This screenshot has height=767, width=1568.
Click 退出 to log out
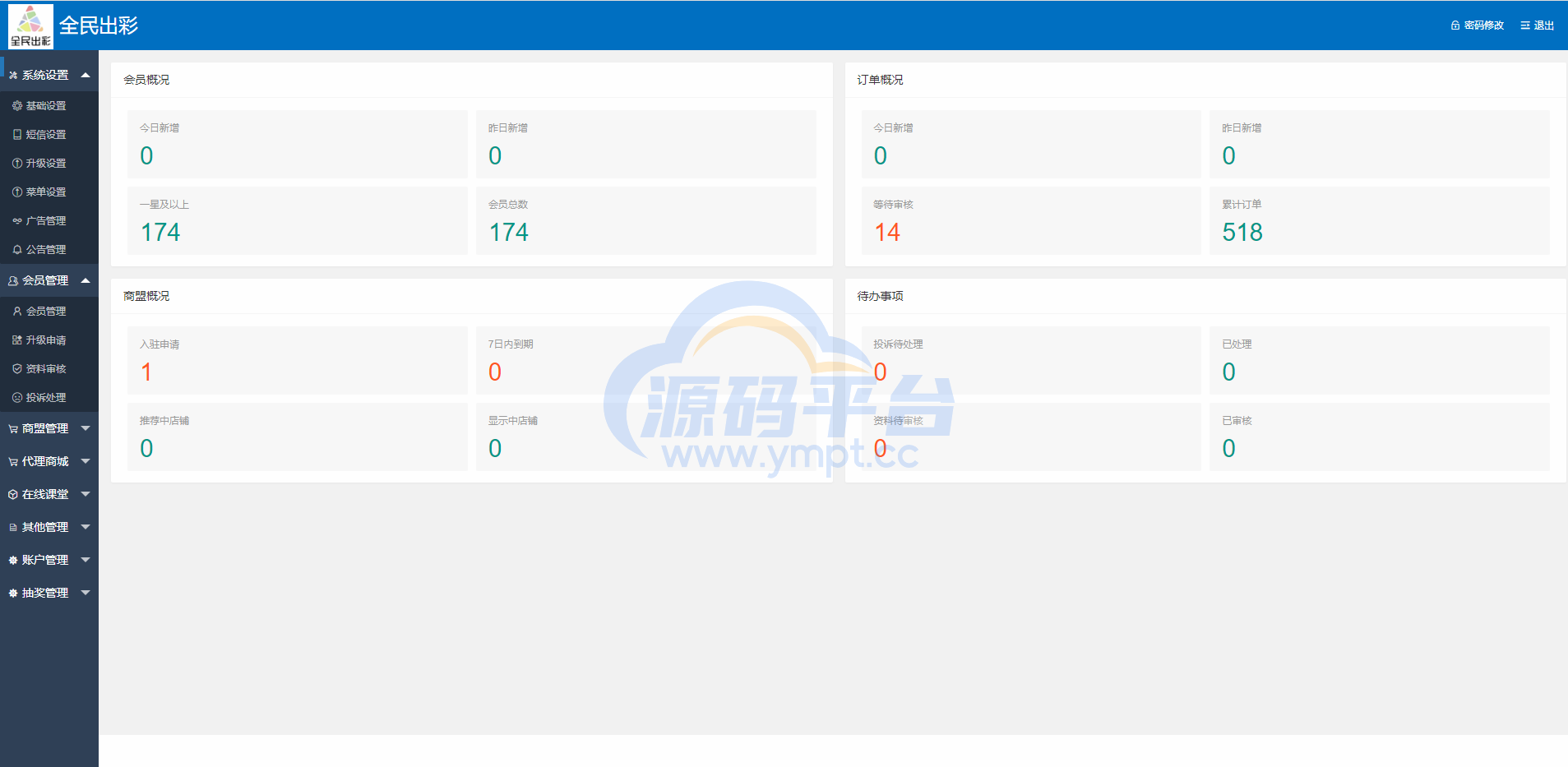point(1543,25)
